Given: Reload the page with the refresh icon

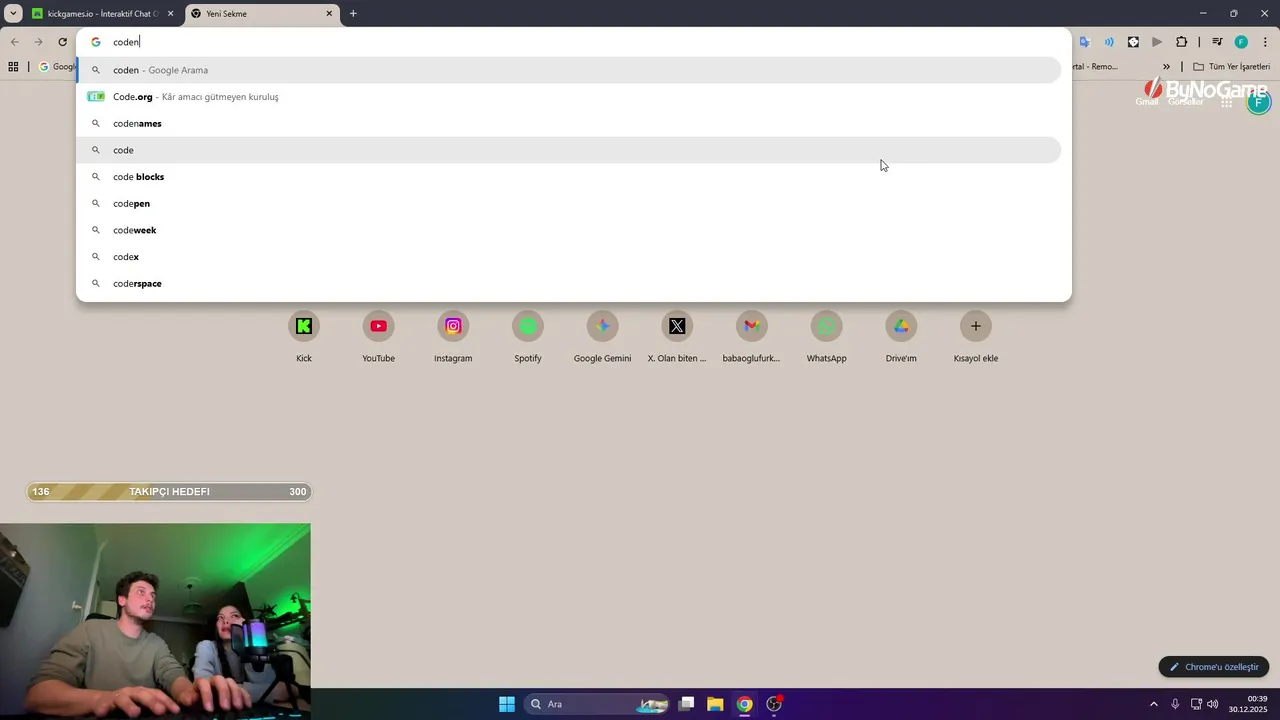Looking at the screenshot, I should 62,42.
